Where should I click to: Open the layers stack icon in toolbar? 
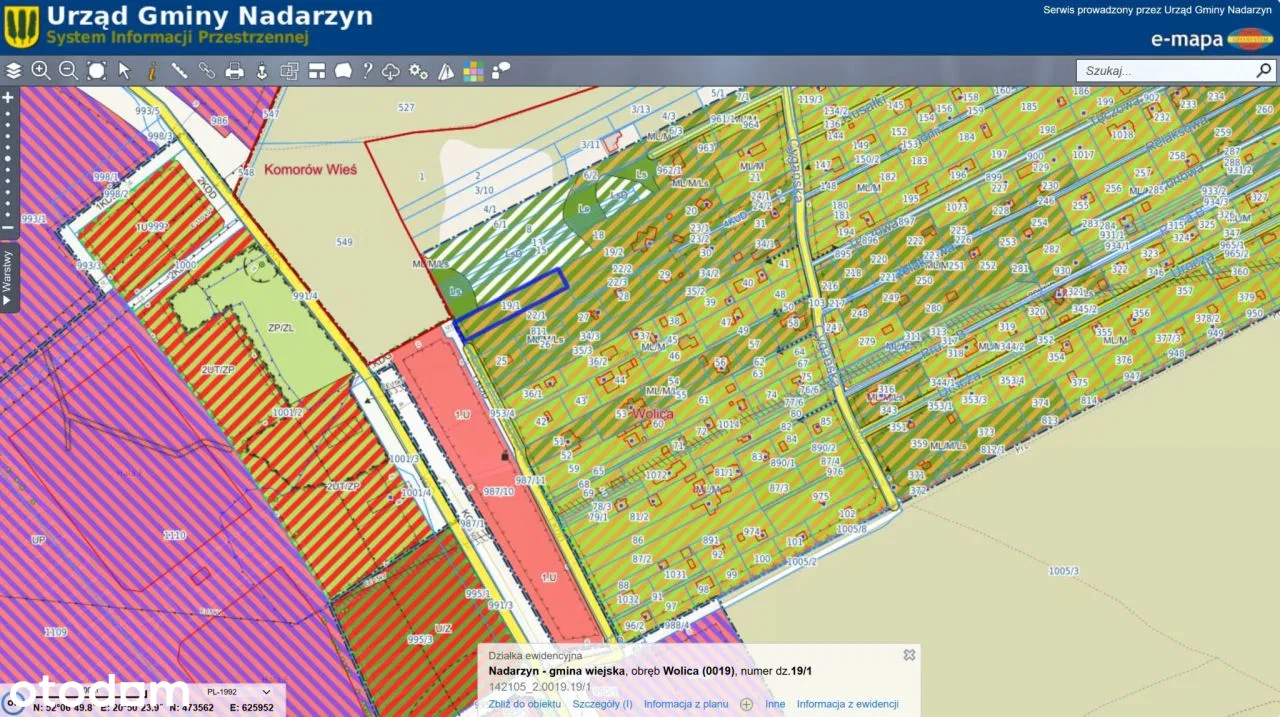click(14, 71)
